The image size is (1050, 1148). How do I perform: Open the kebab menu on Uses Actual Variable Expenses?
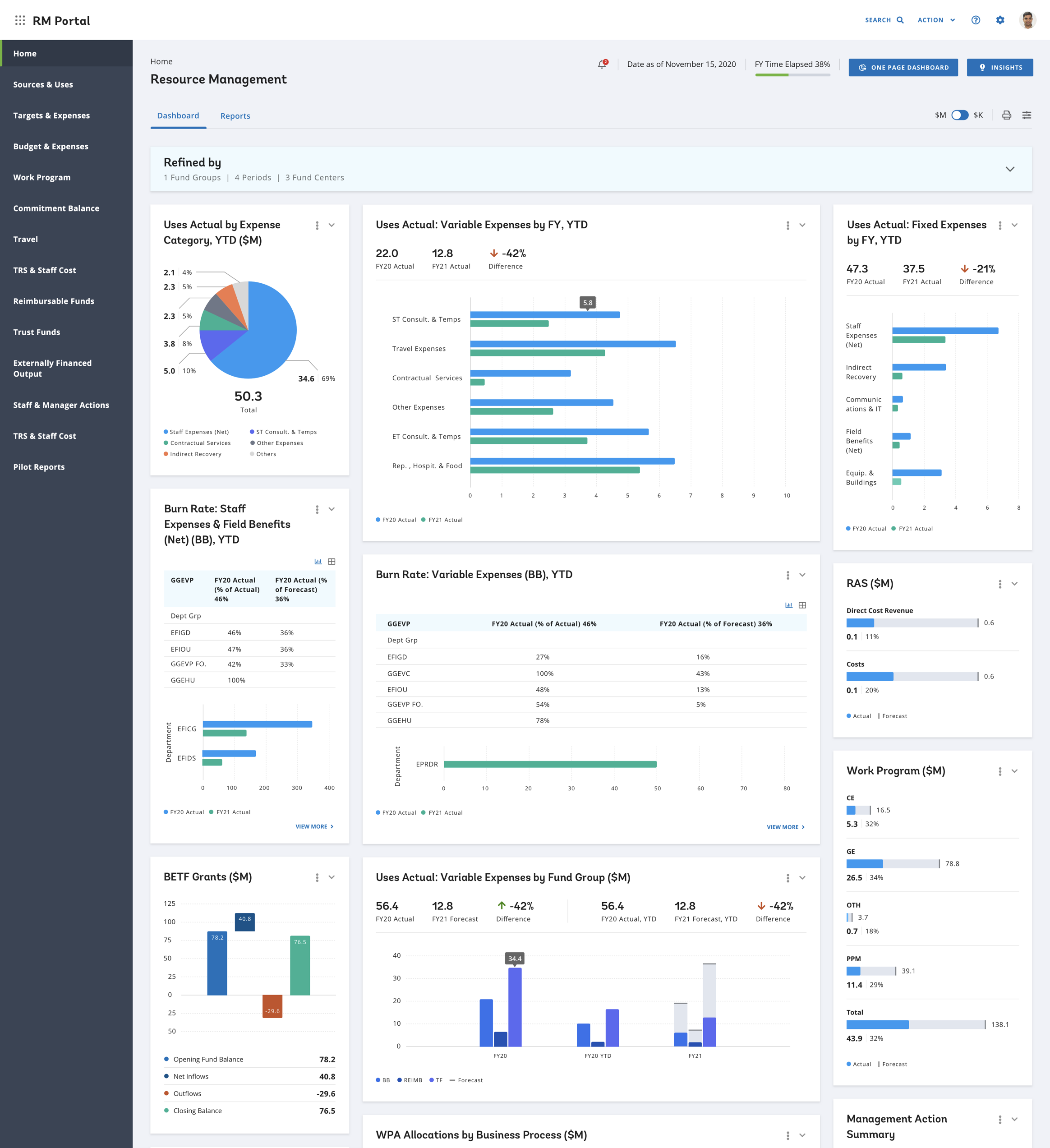coord(787,225)
